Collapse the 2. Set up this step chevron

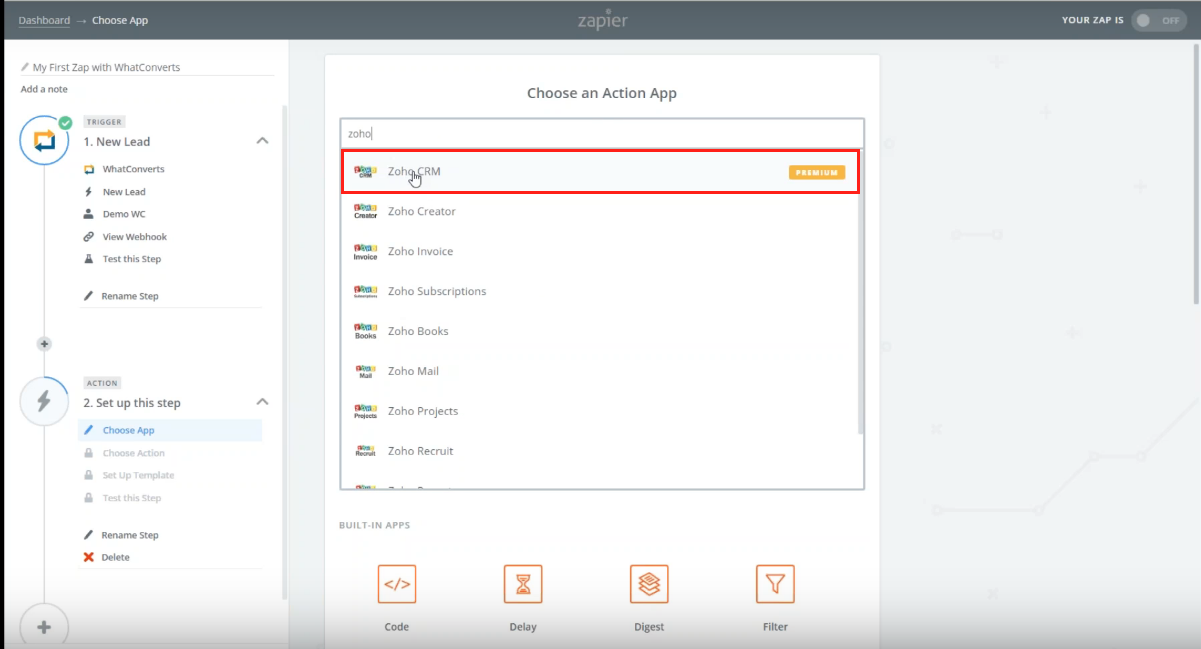[x=262, y=402]
